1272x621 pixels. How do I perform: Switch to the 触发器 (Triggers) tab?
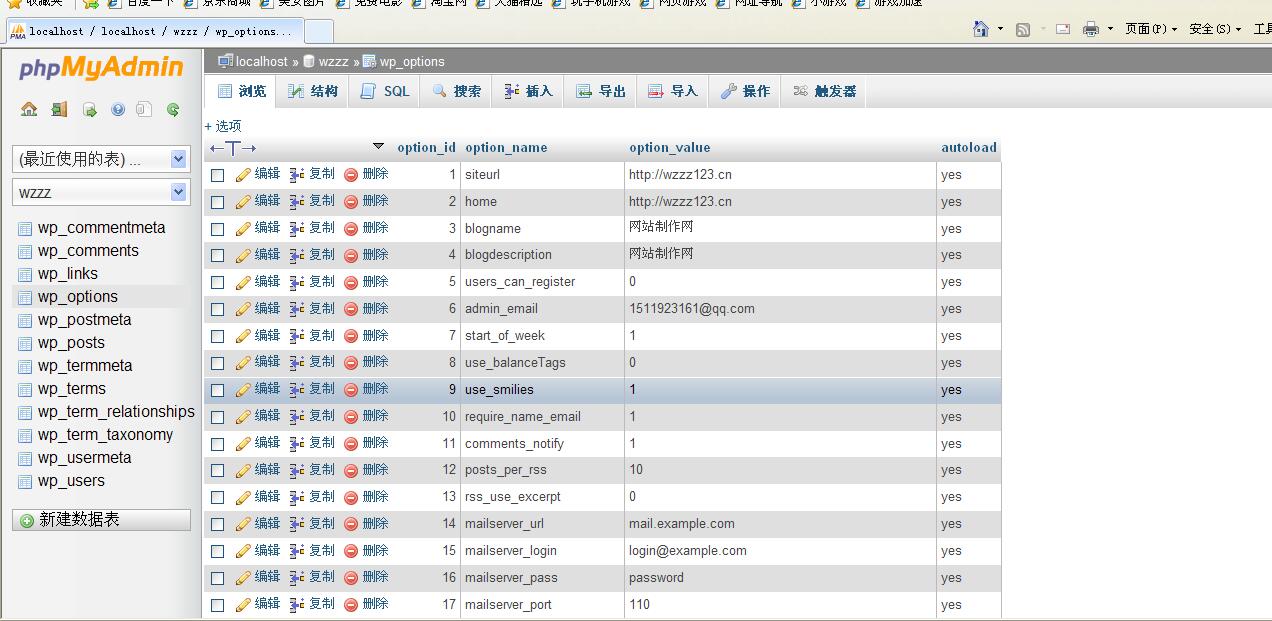point(825,91)
